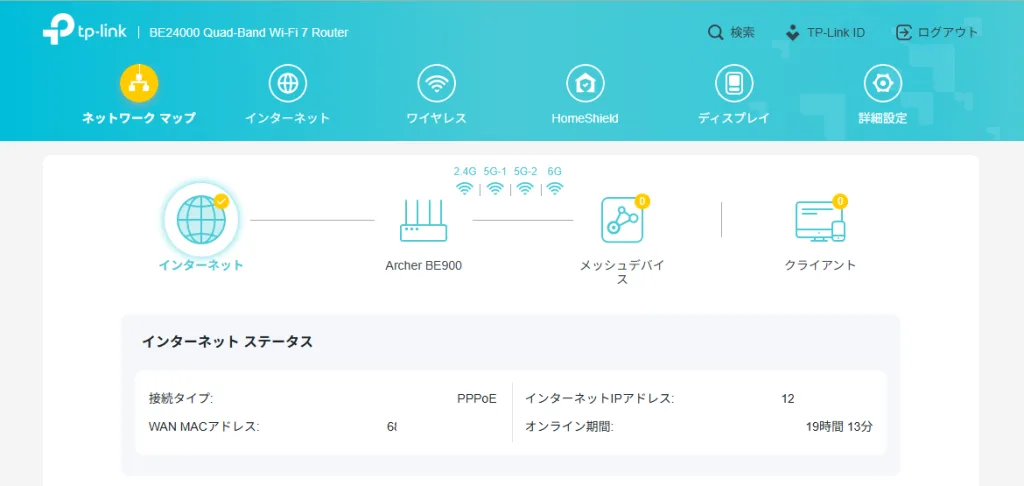Click the PPPoE value

[x=477, y=398]
